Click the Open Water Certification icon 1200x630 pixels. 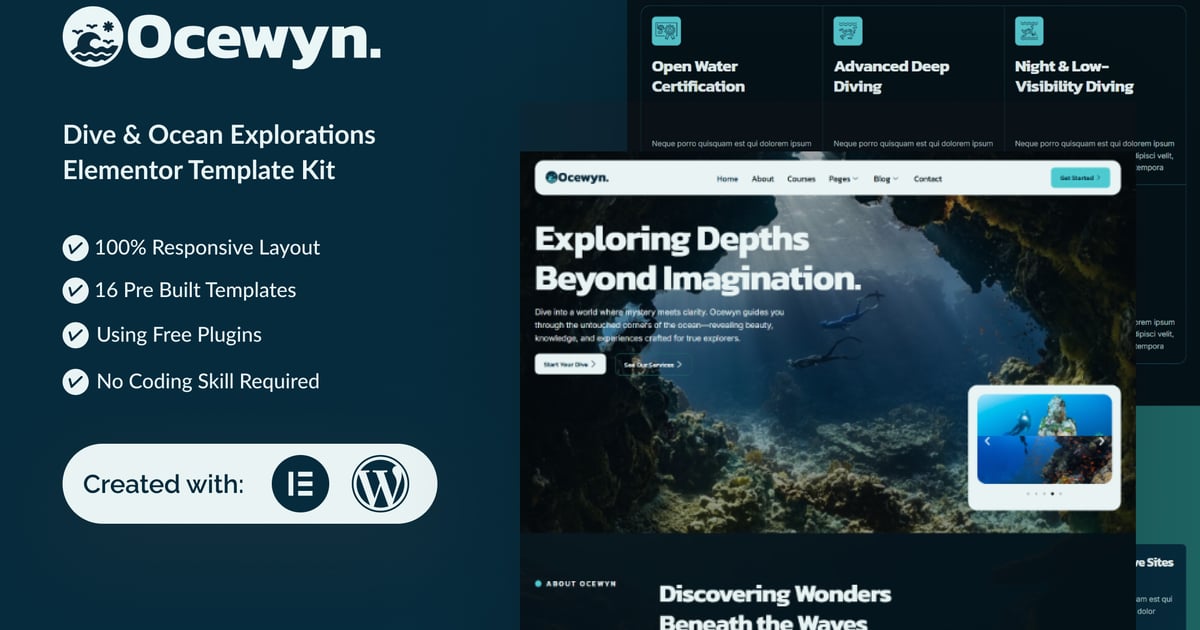click(x=666, y=31)
